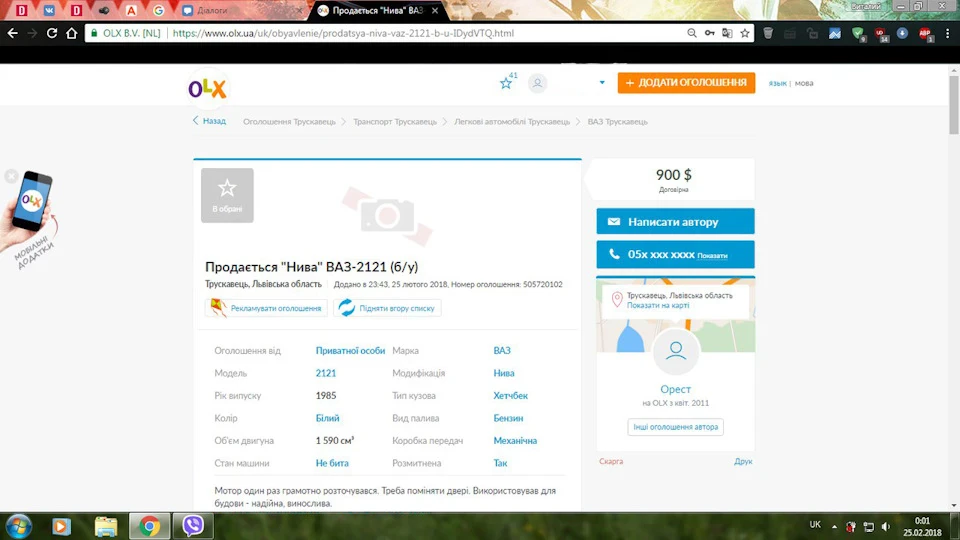This screenshot has width=960, height=540.
Task: Expand the account dropdown arrow in header
Action: point(602,83)
